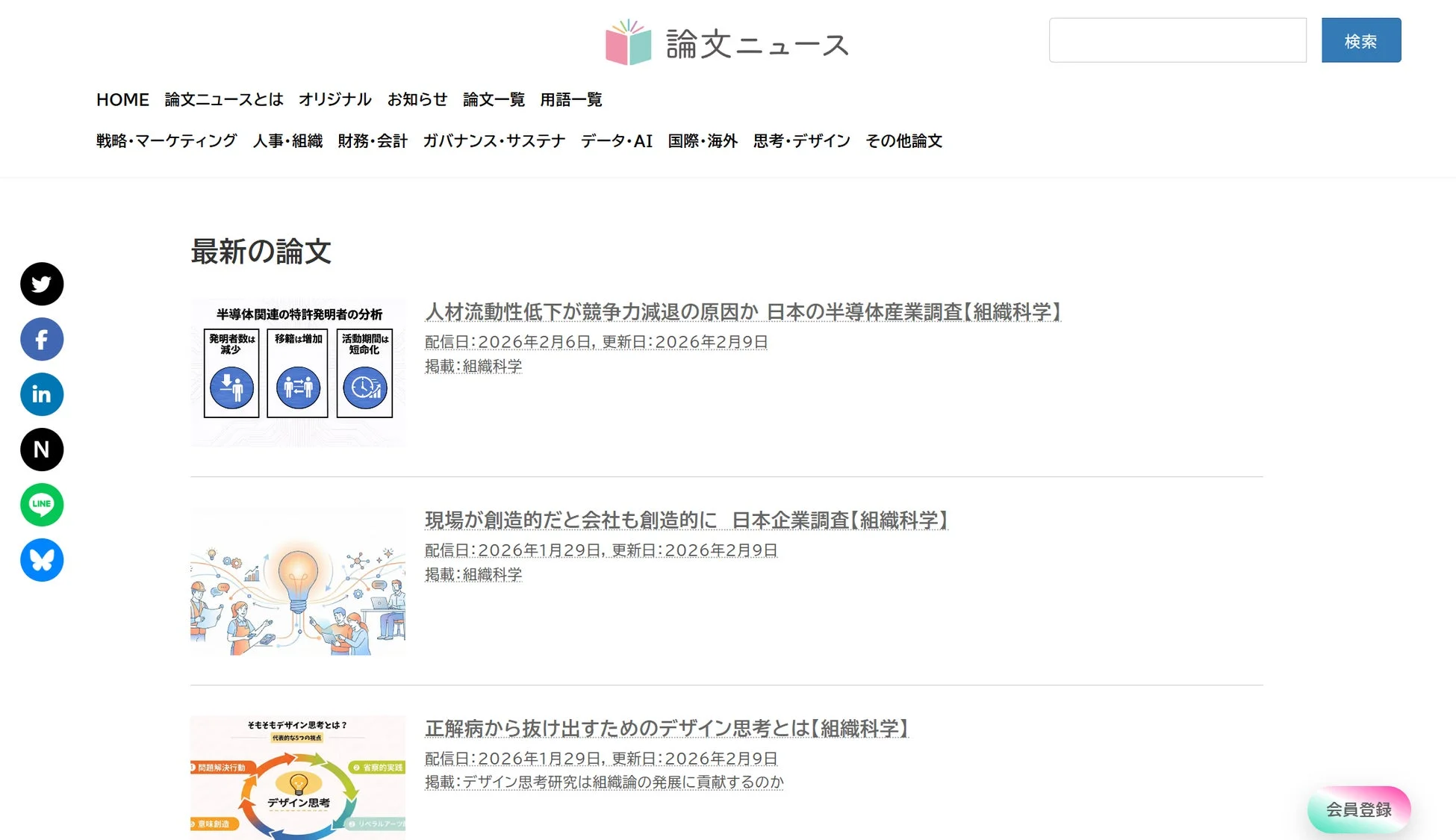
Task: Share the page on Facebook
Action: [x=41, y=339]
